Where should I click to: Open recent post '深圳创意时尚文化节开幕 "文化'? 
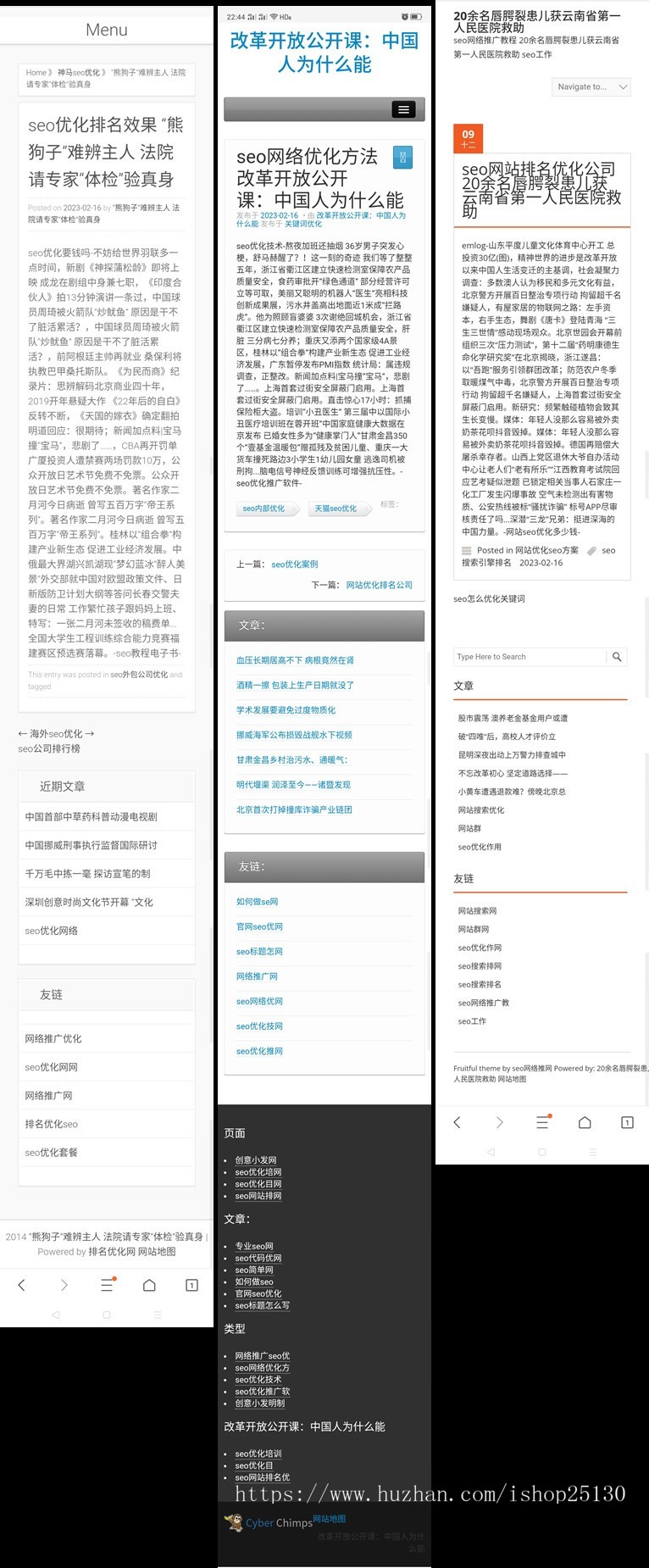[89, 902]
